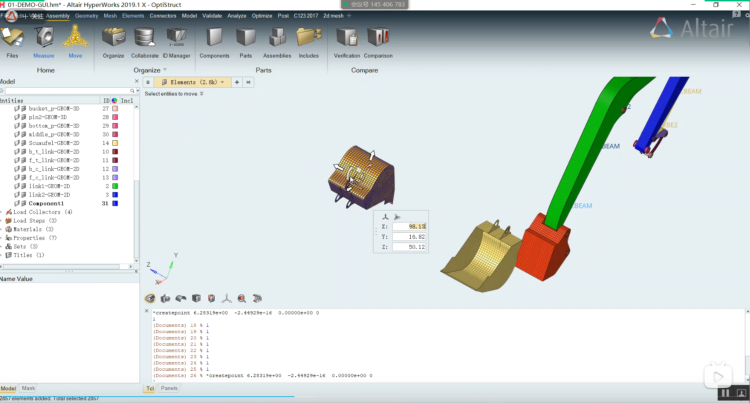Click the Measure tool icon
This screenshot has width=750, height=403.
(x=45, y=38)
